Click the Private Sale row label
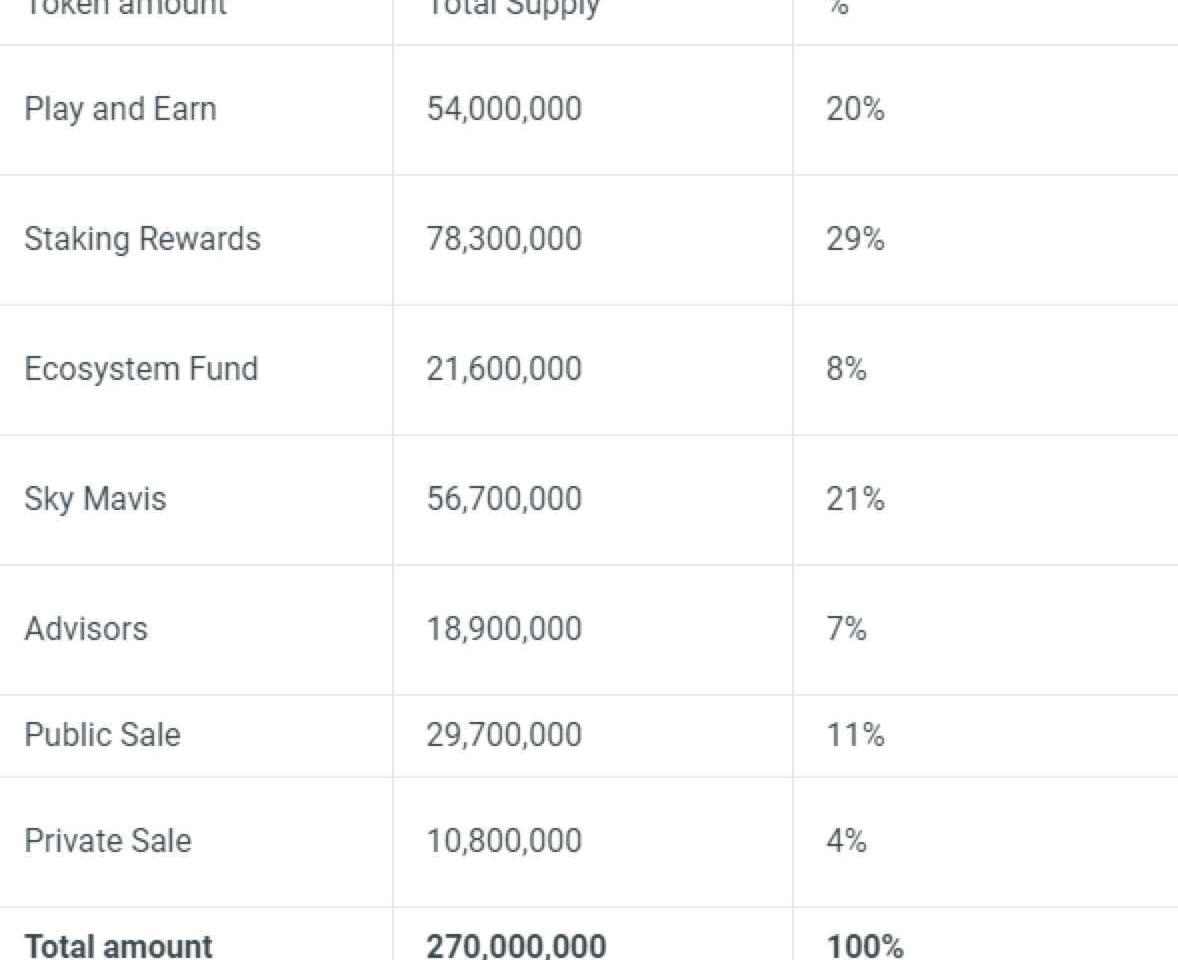This screenshot has height=960, width=1178. click(108, 841)
